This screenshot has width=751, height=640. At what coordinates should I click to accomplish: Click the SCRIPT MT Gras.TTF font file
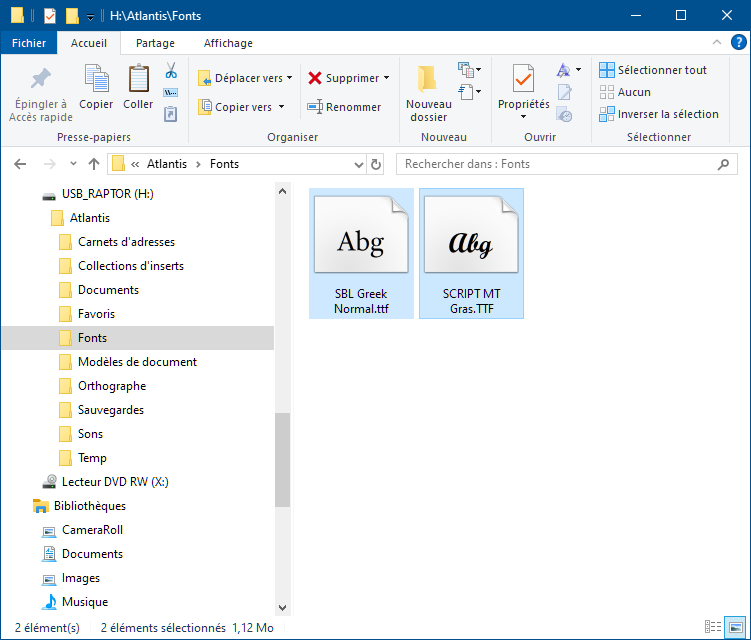click(471, 253)
